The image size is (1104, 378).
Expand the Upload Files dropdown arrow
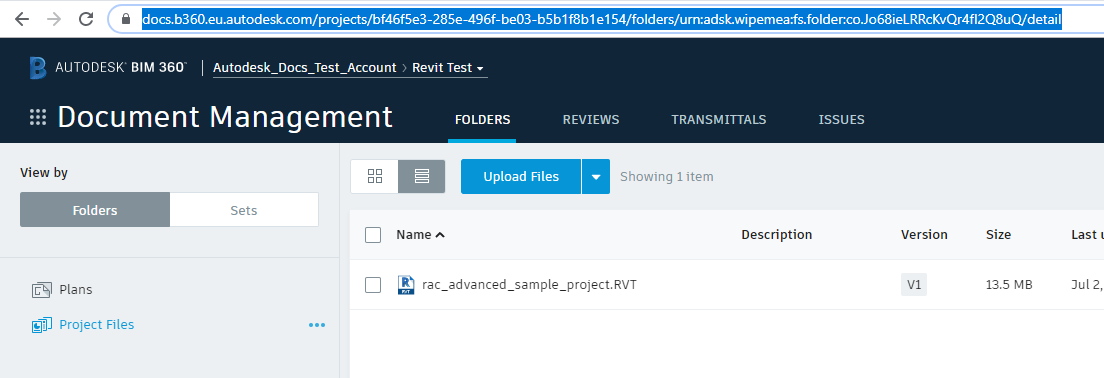point(596,177)
